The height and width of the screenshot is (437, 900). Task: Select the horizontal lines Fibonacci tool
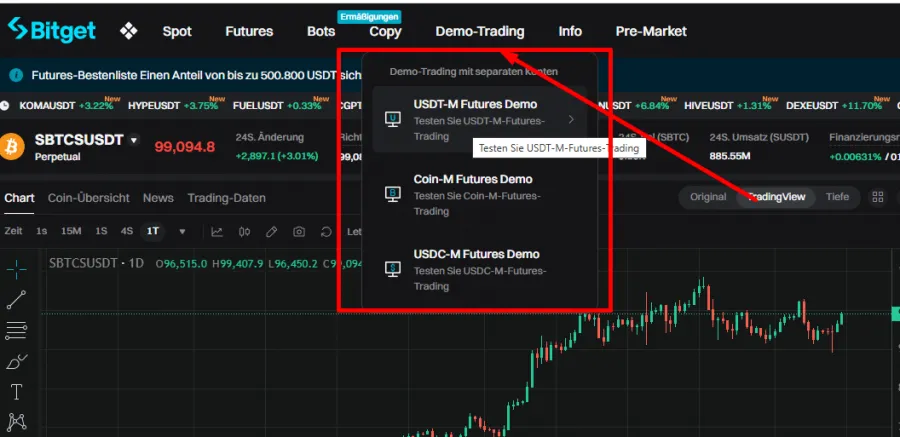pos(17,331)
